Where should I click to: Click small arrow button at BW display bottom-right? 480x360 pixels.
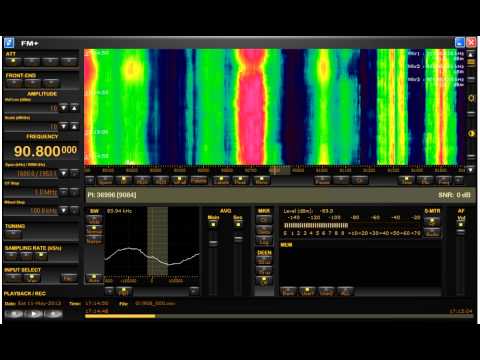tap(194, 291)
